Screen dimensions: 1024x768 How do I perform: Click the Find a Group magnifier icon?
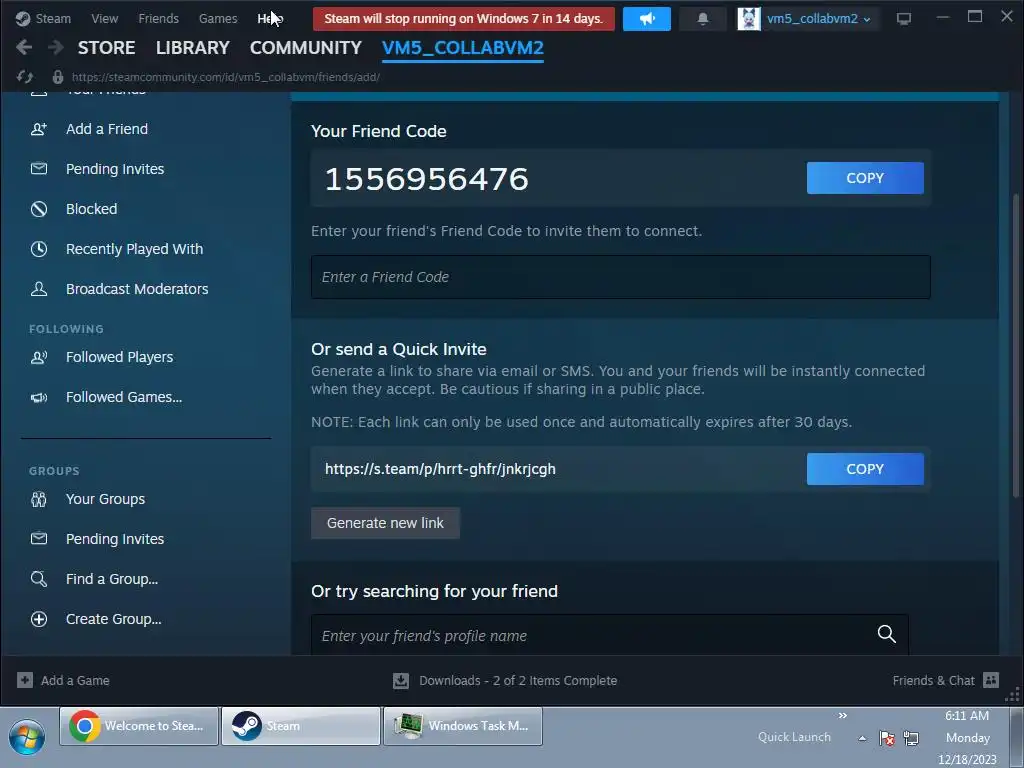pyautogui.click(x=39, y=579)
